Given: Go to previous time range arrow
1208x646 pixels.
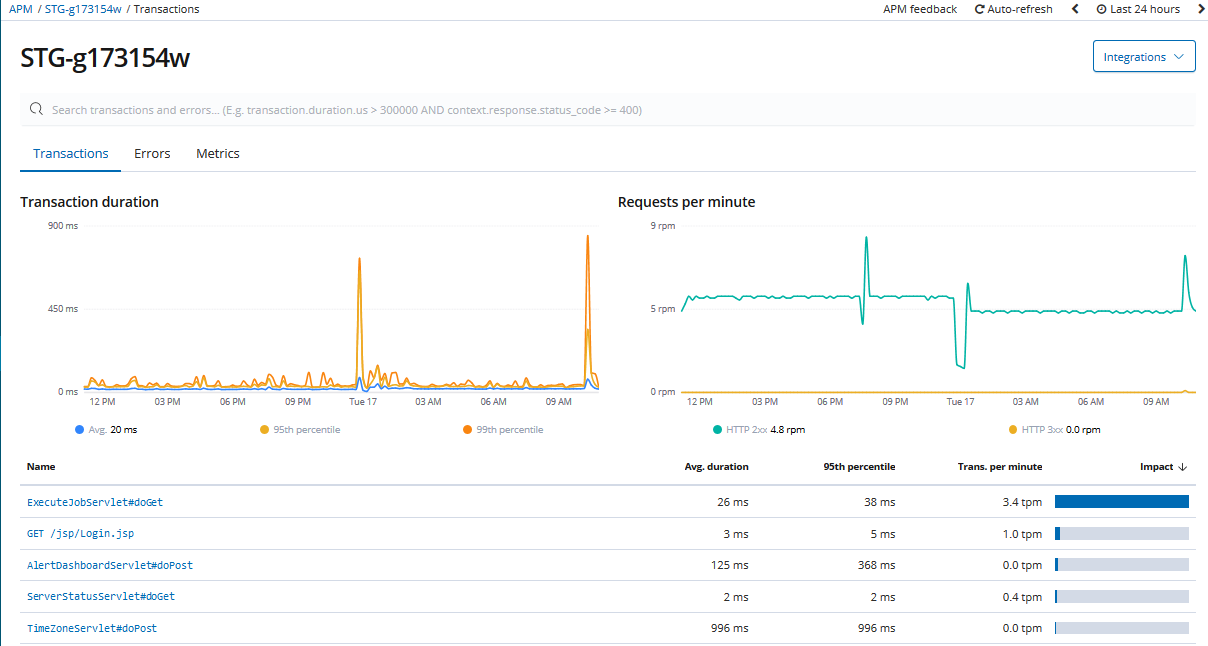Looking at the screenshot, I should 1075,9.
